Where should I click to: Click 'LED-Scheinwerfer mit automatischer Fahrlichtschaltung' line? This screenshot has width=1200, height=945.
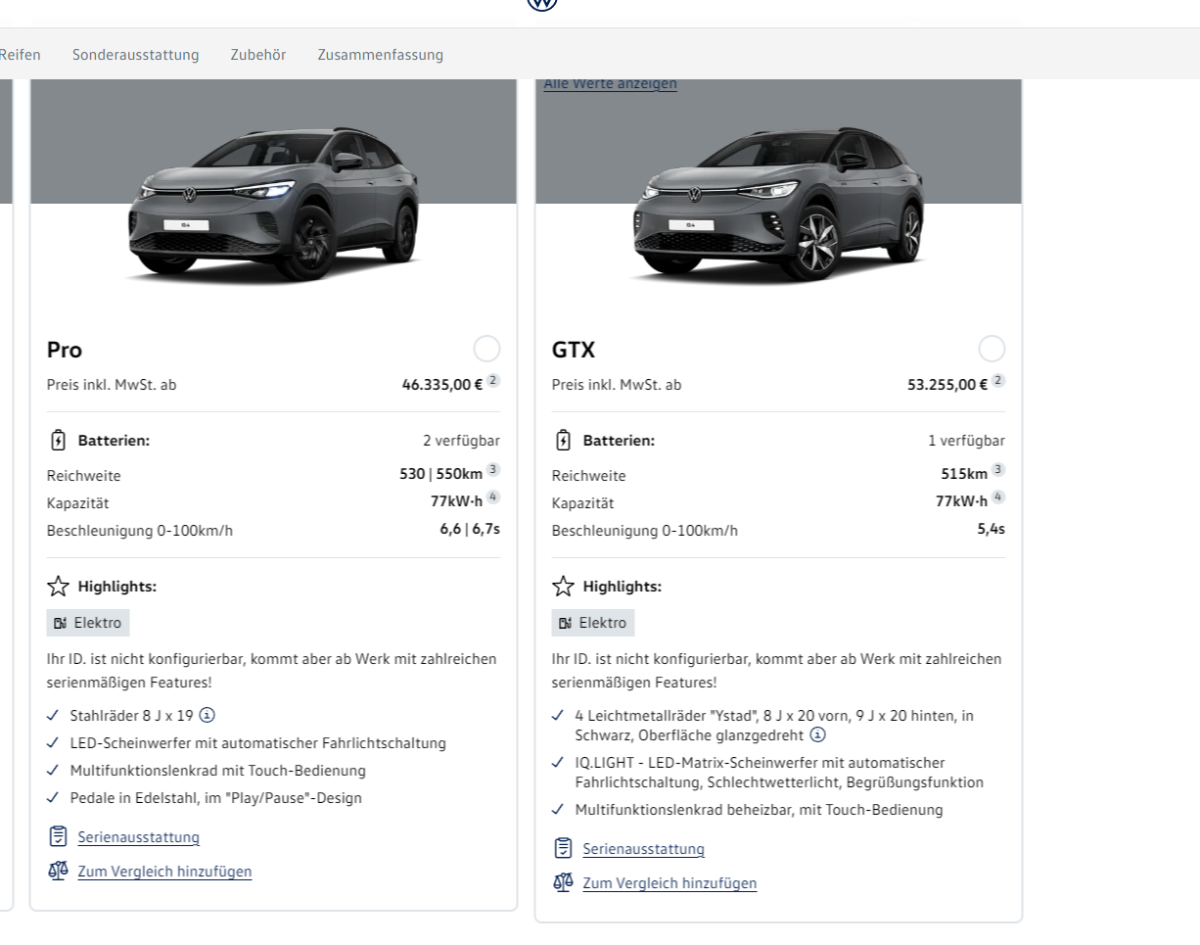point(258,743)
